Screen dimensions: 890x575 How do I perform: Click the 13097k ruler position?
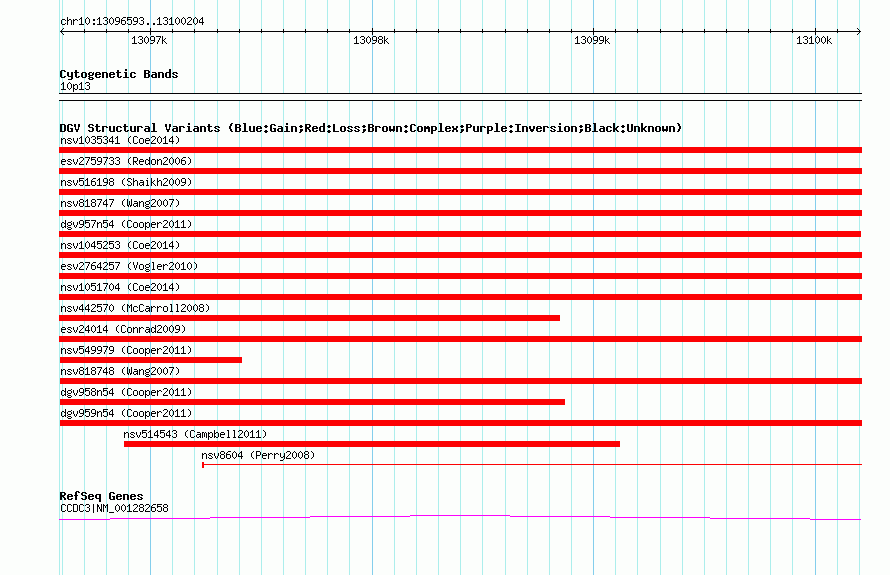click(x=149, y=40)
